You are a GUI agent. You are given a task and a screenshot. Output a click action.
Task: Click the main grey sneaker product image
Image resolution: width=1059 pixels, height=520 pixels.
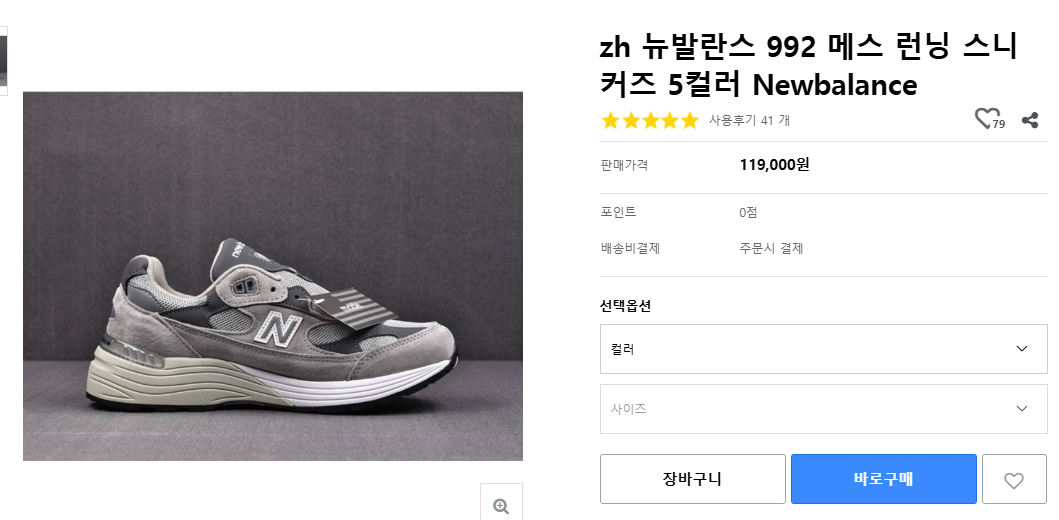pyautogui.click(x=273, y=276)
